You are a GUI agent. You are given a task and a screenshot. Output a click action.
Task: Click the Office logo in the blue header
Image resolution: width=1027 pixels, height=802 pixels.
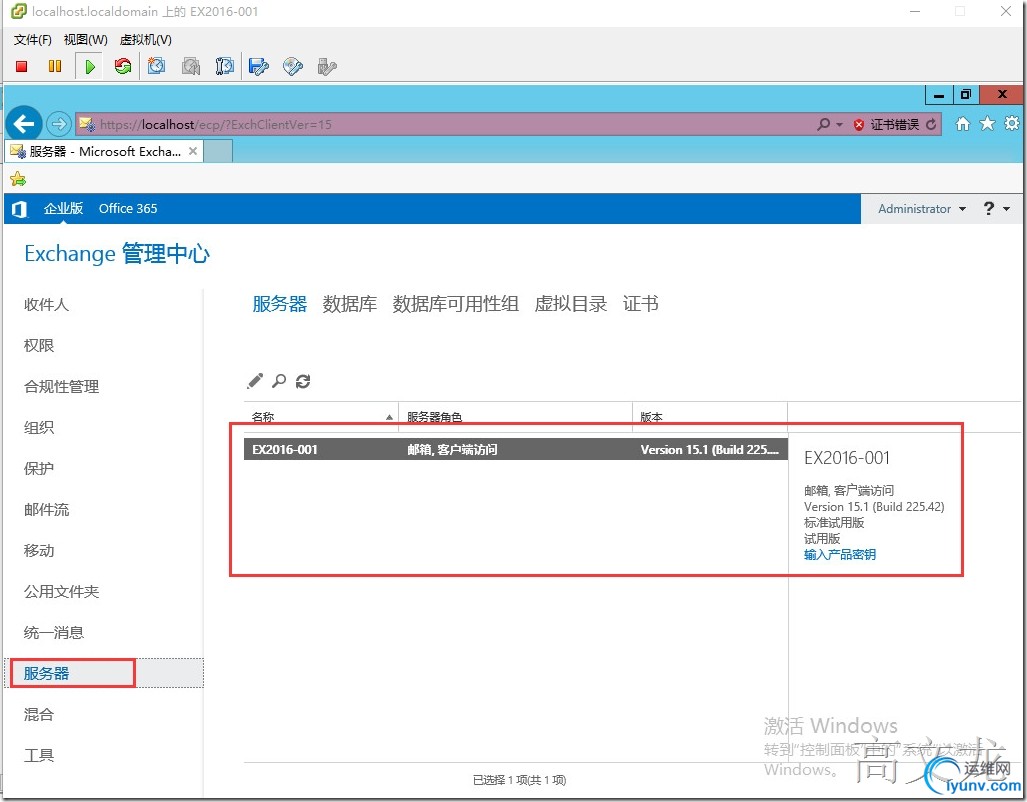click(20, 208)
